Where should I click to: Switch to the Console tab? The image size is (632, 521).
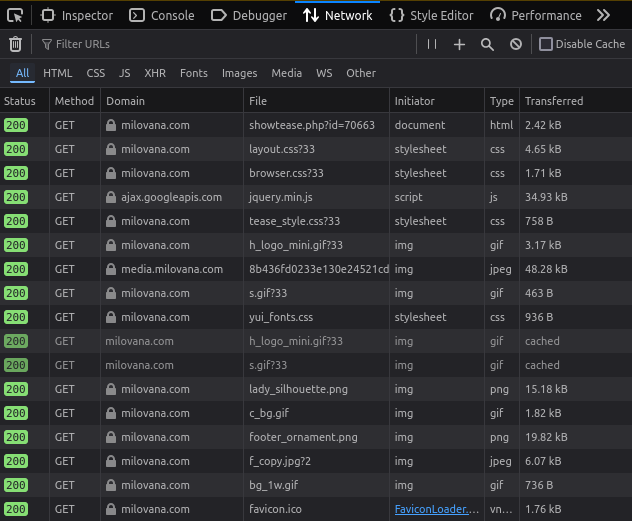click(162, 16)
